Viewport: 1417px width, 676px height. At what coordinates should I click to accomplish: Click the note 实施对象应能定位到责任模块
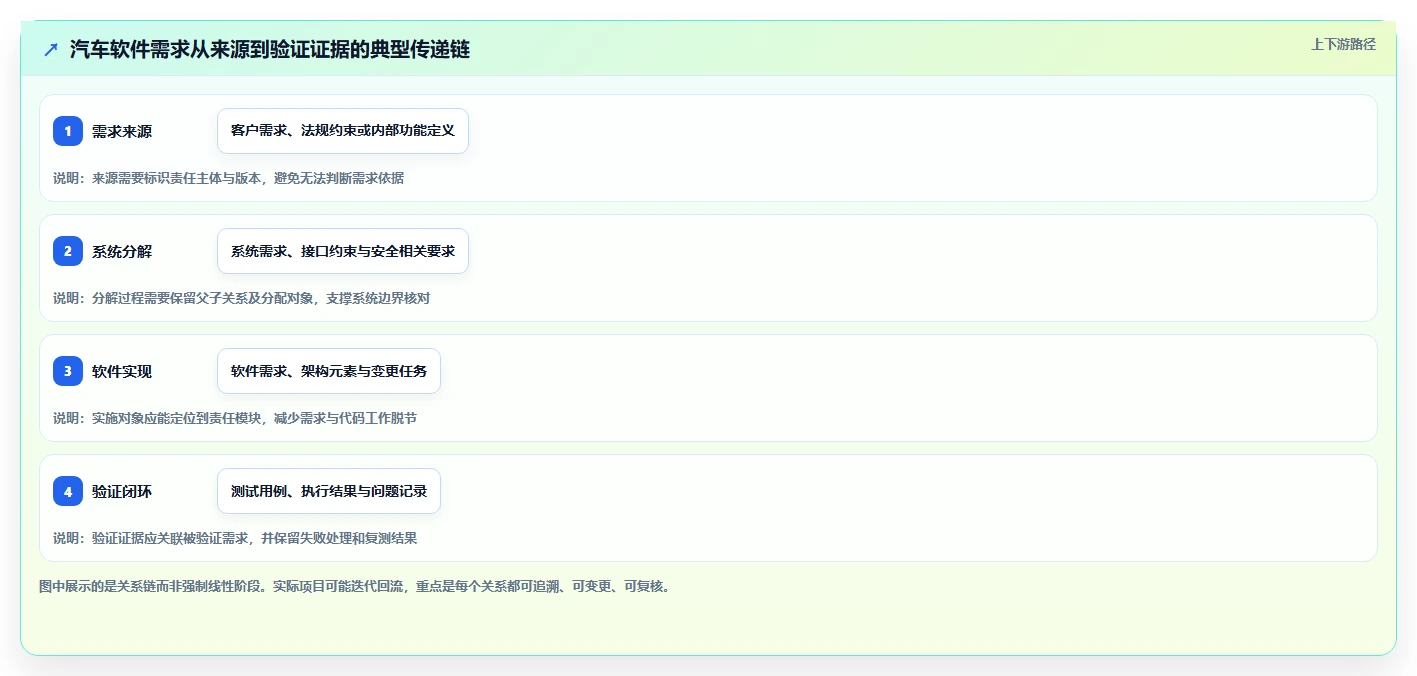tap(178, 418)
